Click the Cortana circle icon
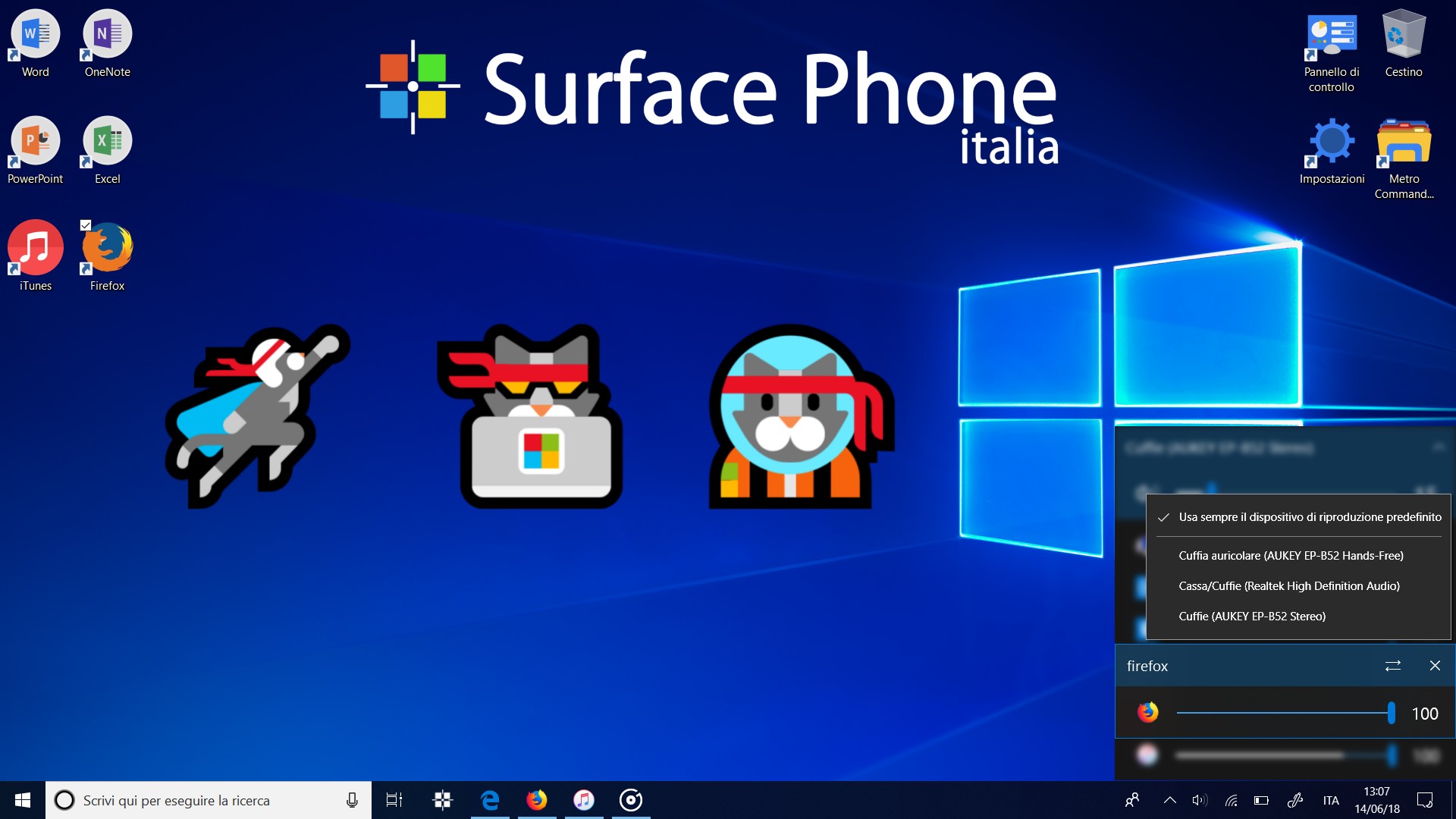This screenshot has height=819, width=1456. coord(64,800)
